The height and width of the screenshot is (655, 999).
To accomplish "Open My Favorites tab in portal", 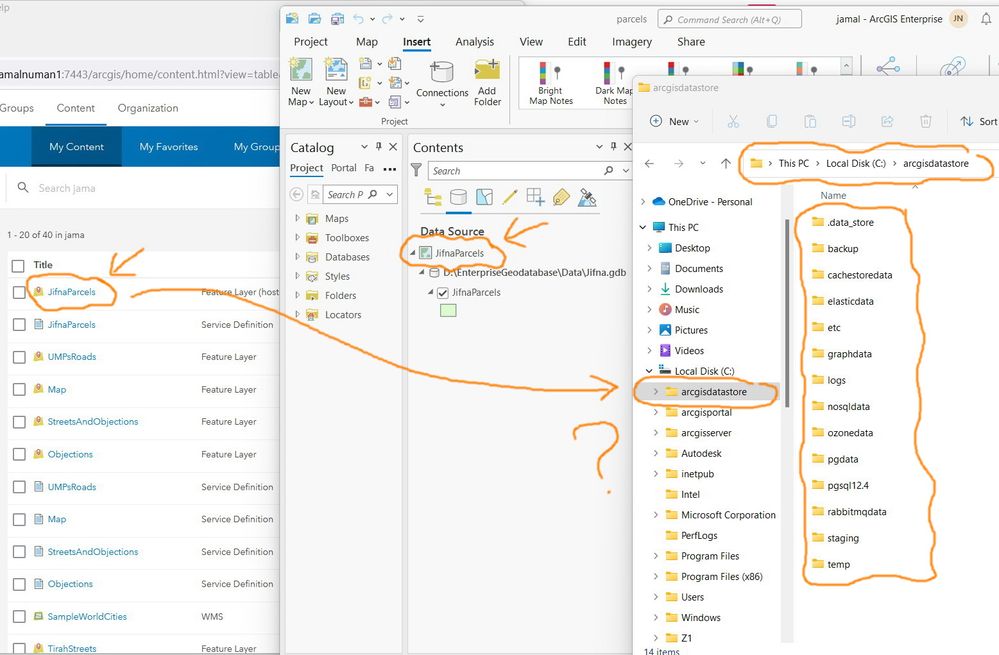I will pos(169,147).
